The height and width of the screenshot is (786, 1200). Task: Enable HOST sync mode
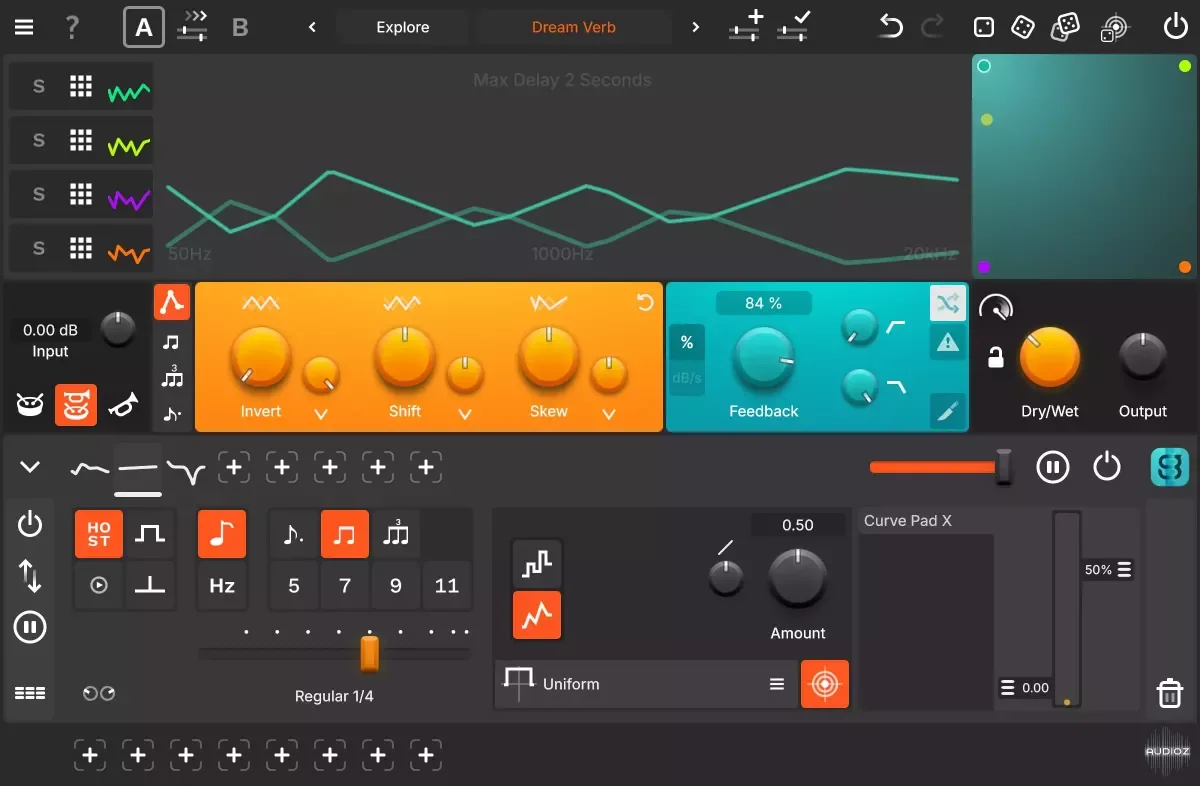[99, 533]
